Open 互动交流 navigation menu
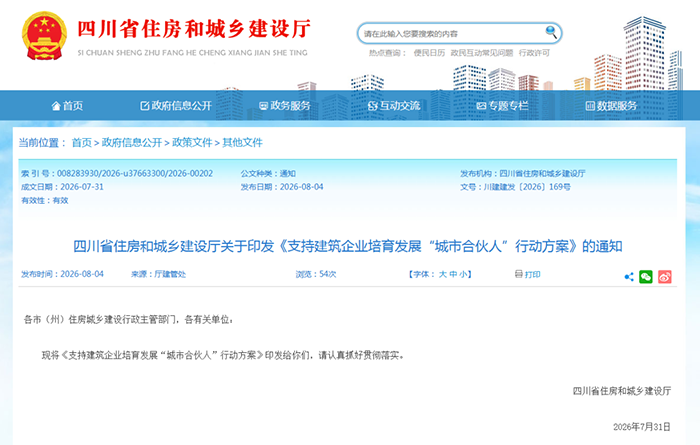This screenshot has width=700, height=445. [394, 106]
